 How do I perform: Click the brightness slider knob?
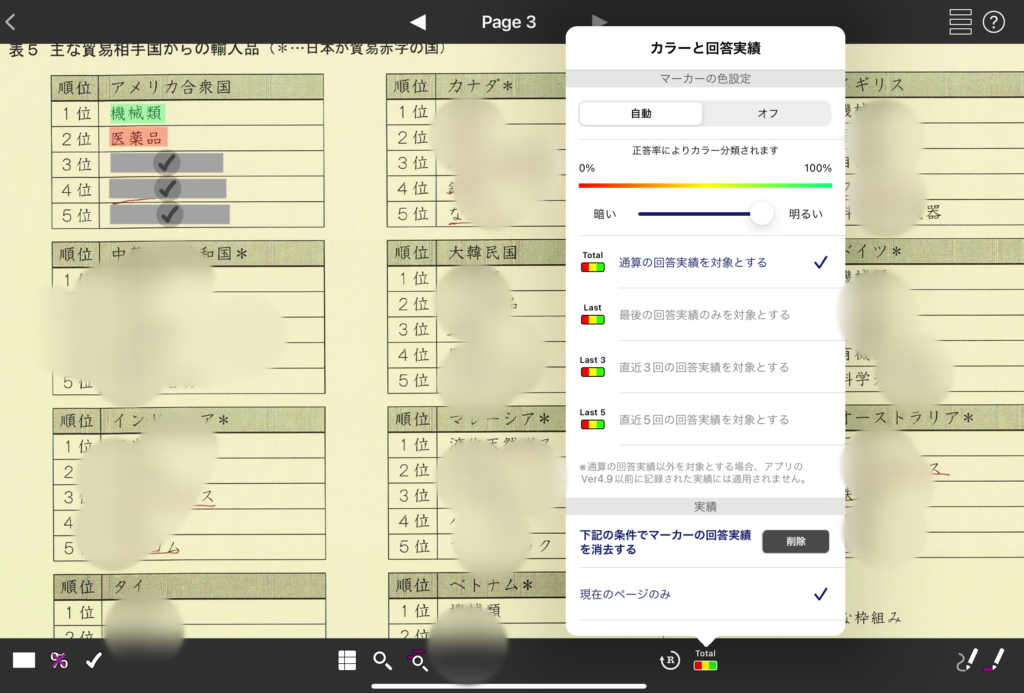(x=762, y=213)
